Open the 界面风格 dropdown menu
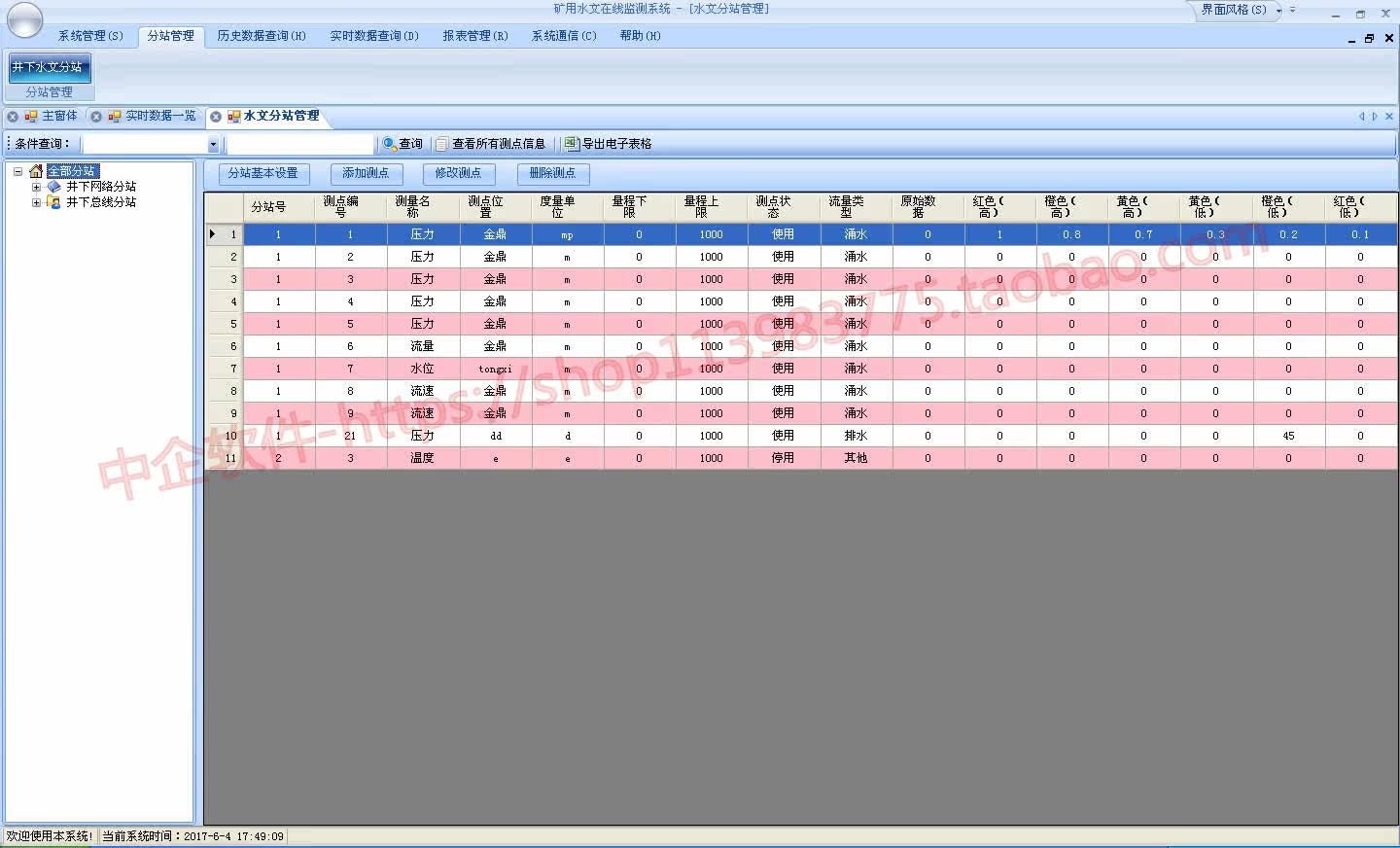This screenshot has height=848, width=1400. (x=1240, y=10)
